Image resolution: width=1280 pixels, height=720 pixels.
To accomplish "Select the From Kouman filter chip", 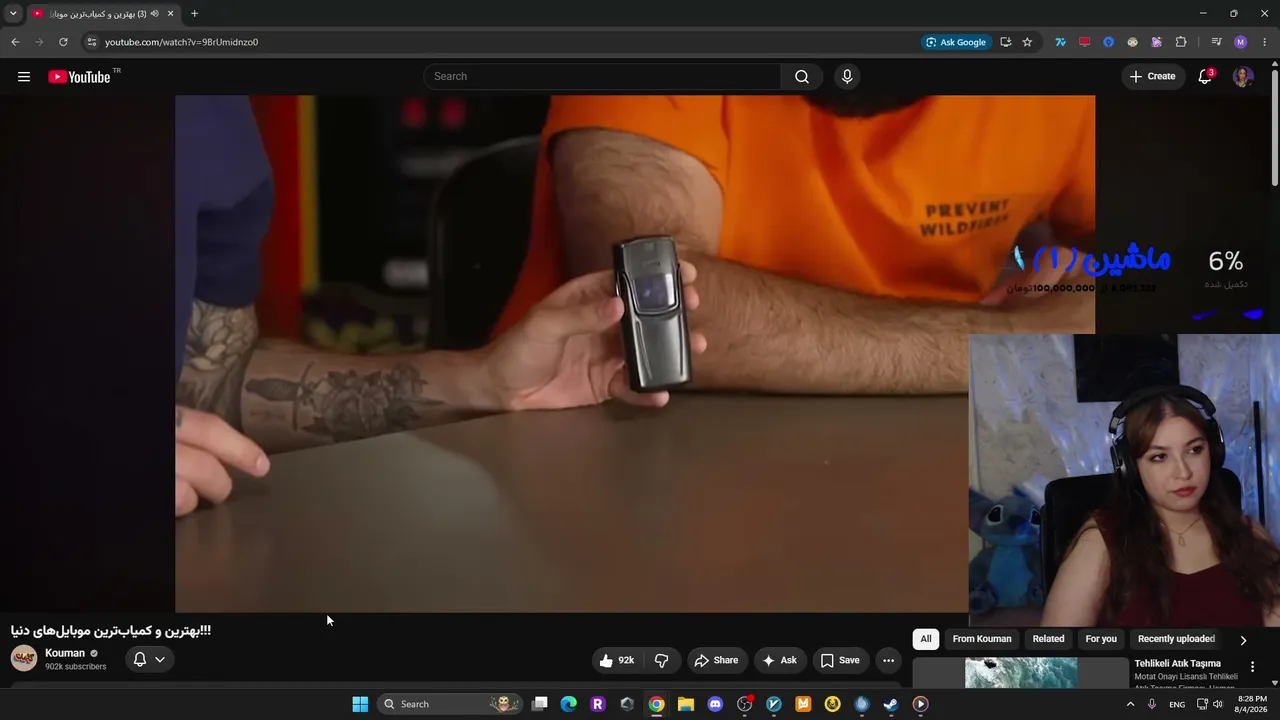I will point(982,639).
